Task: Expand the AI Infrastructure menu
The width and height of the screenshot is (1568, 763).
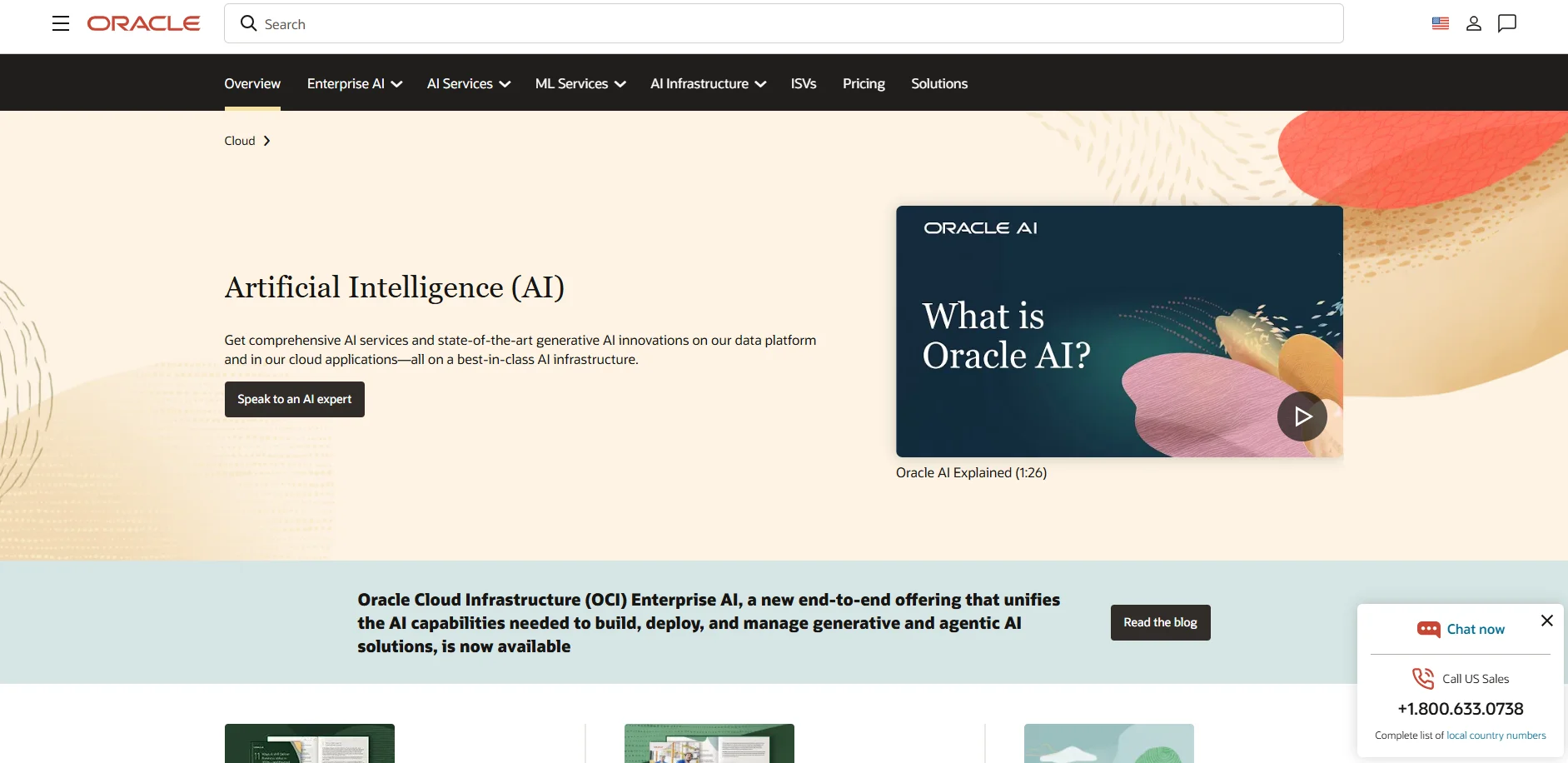Action: pos(707,83)
